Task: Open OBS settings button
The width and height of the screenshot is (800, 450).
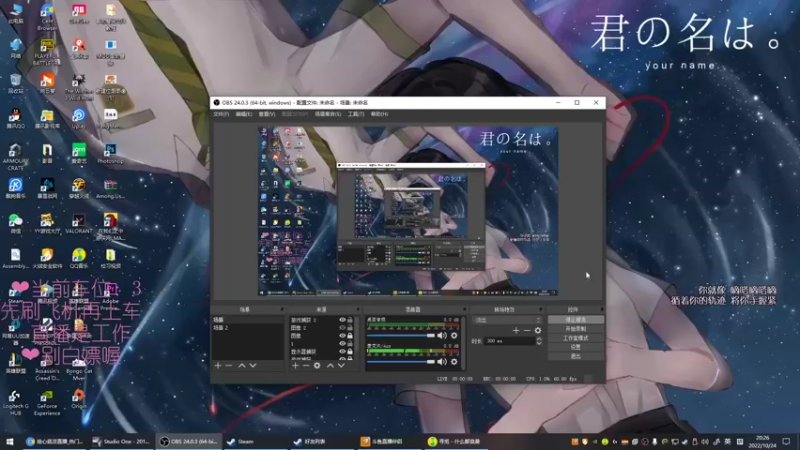Action: [576, 347]
